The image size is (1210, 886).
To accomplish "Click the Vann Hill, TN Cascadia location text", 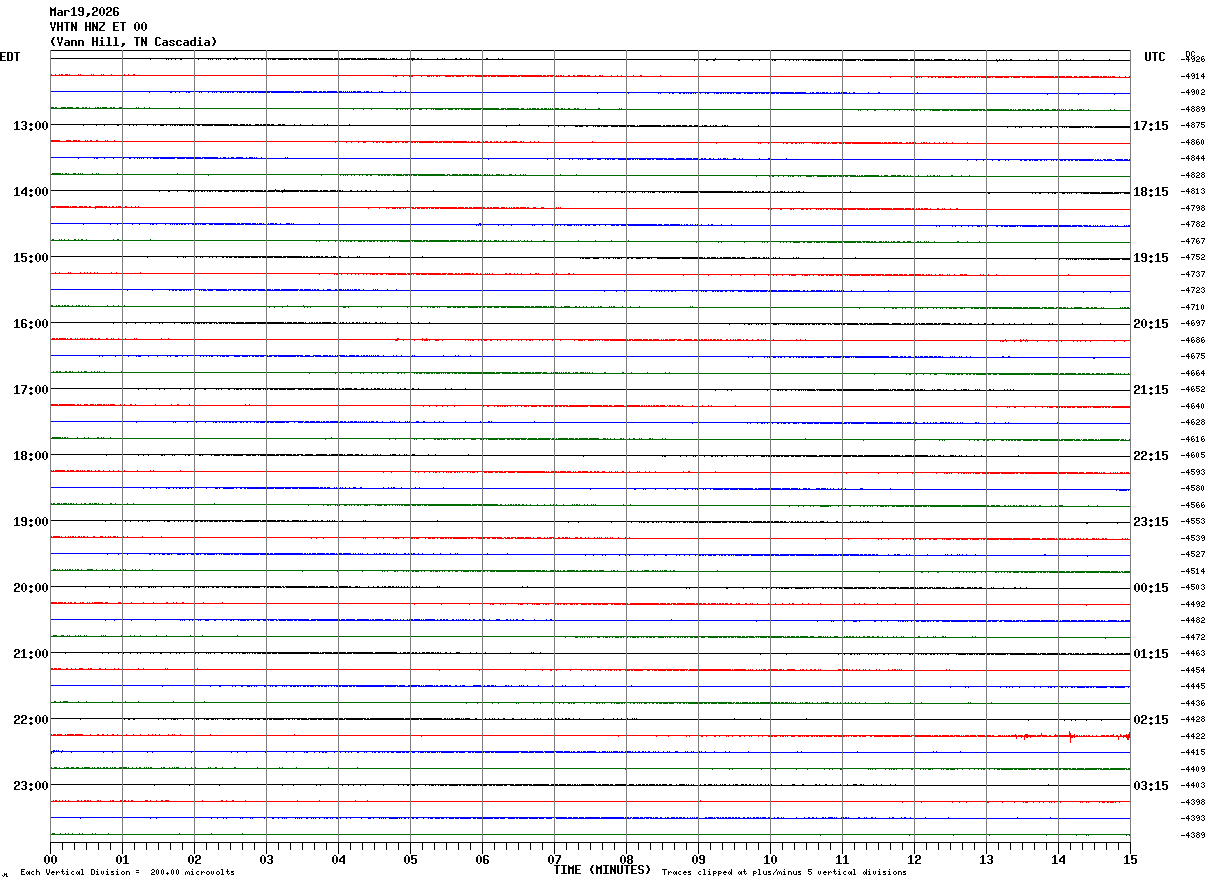I will (x=133, y=42).
